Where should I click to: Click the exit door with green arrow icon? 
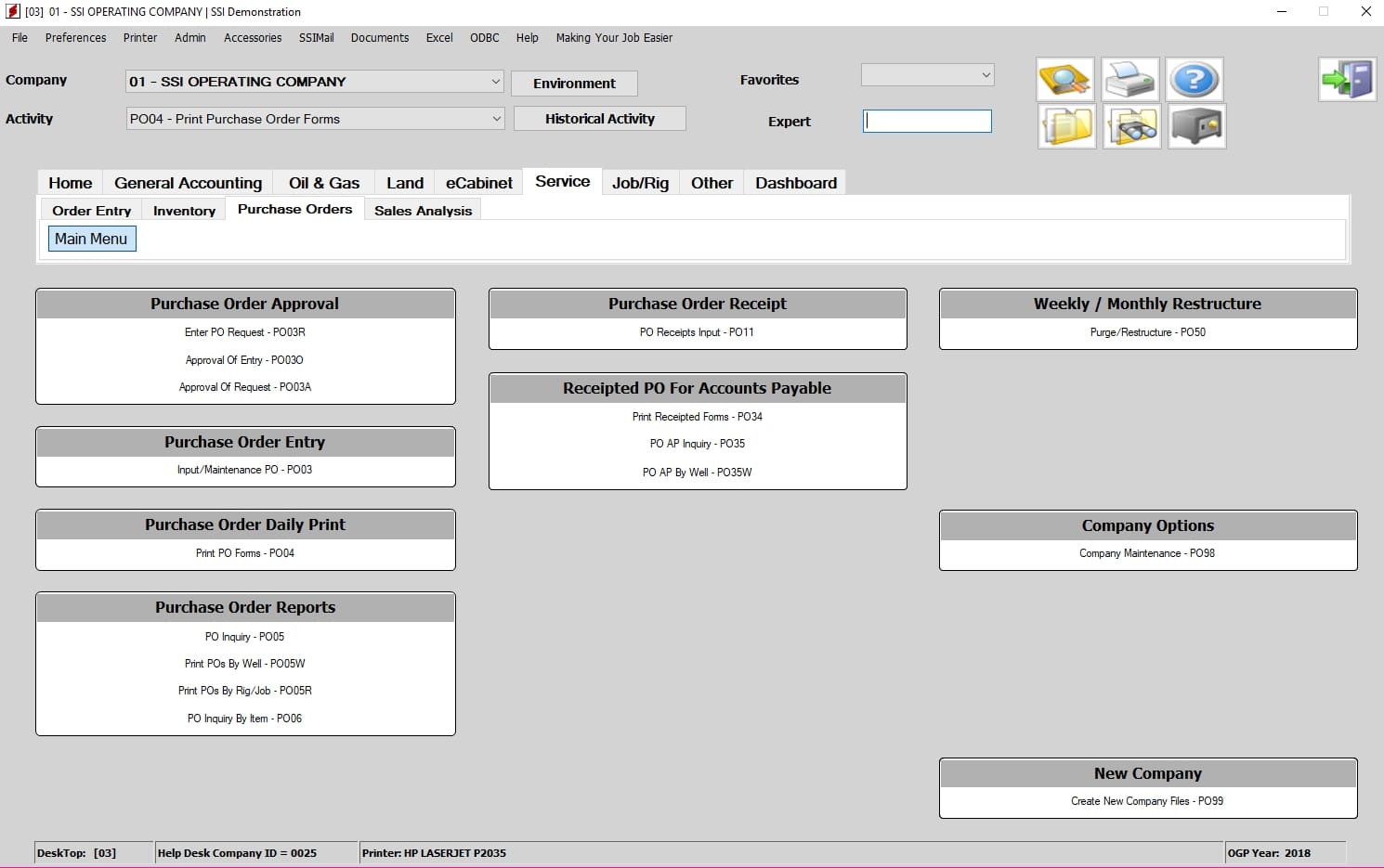(x=1348, y=80)
